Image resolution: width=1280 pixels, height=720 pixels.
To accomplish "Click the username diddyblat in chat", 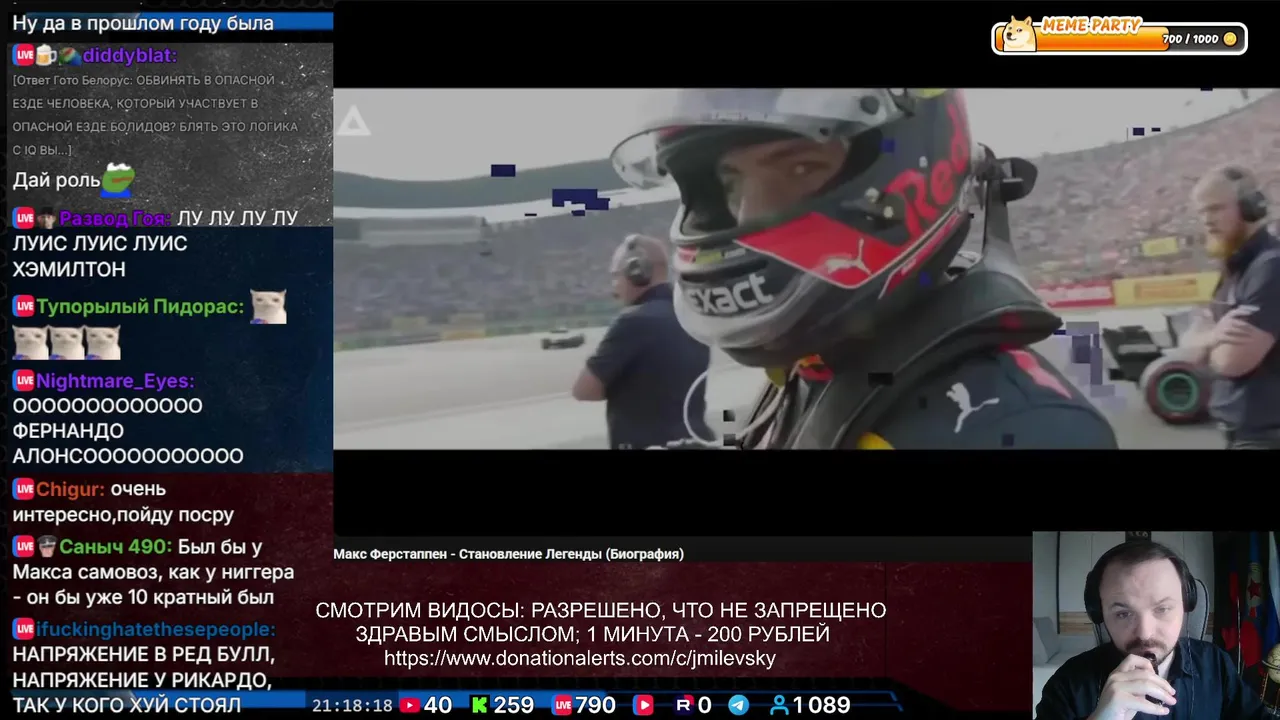I will pyautogui.click(x=129, y=55).
